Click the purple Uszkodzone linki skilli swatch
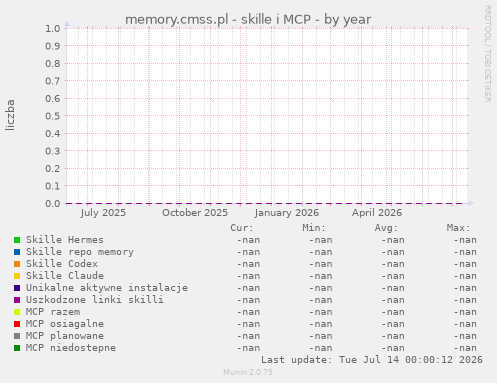Viewport: 497px width, 383px height. click(x=17, y=300)
